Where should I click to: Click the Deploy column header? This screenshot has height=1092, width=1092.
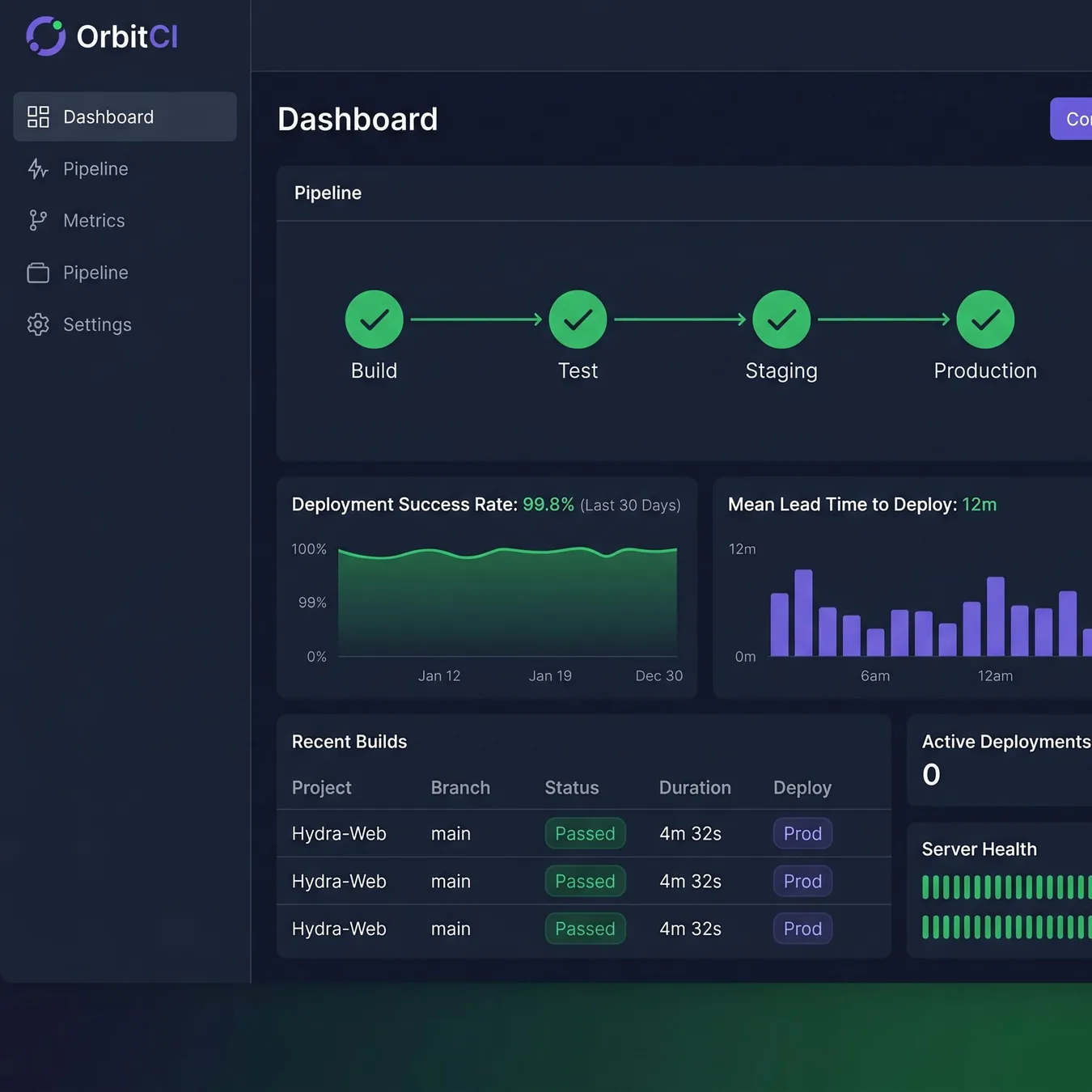(802, 788)
